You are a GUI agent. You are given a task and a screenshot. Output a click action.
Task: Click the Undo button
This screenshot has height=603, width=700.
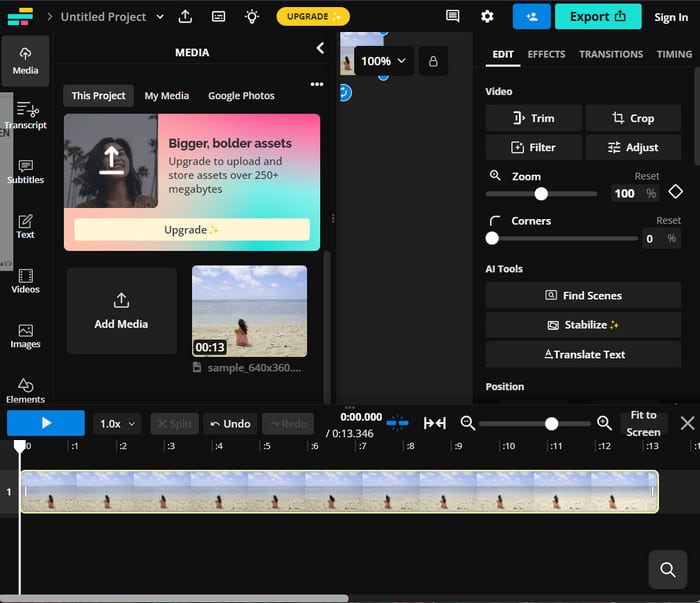coord(230,424)
